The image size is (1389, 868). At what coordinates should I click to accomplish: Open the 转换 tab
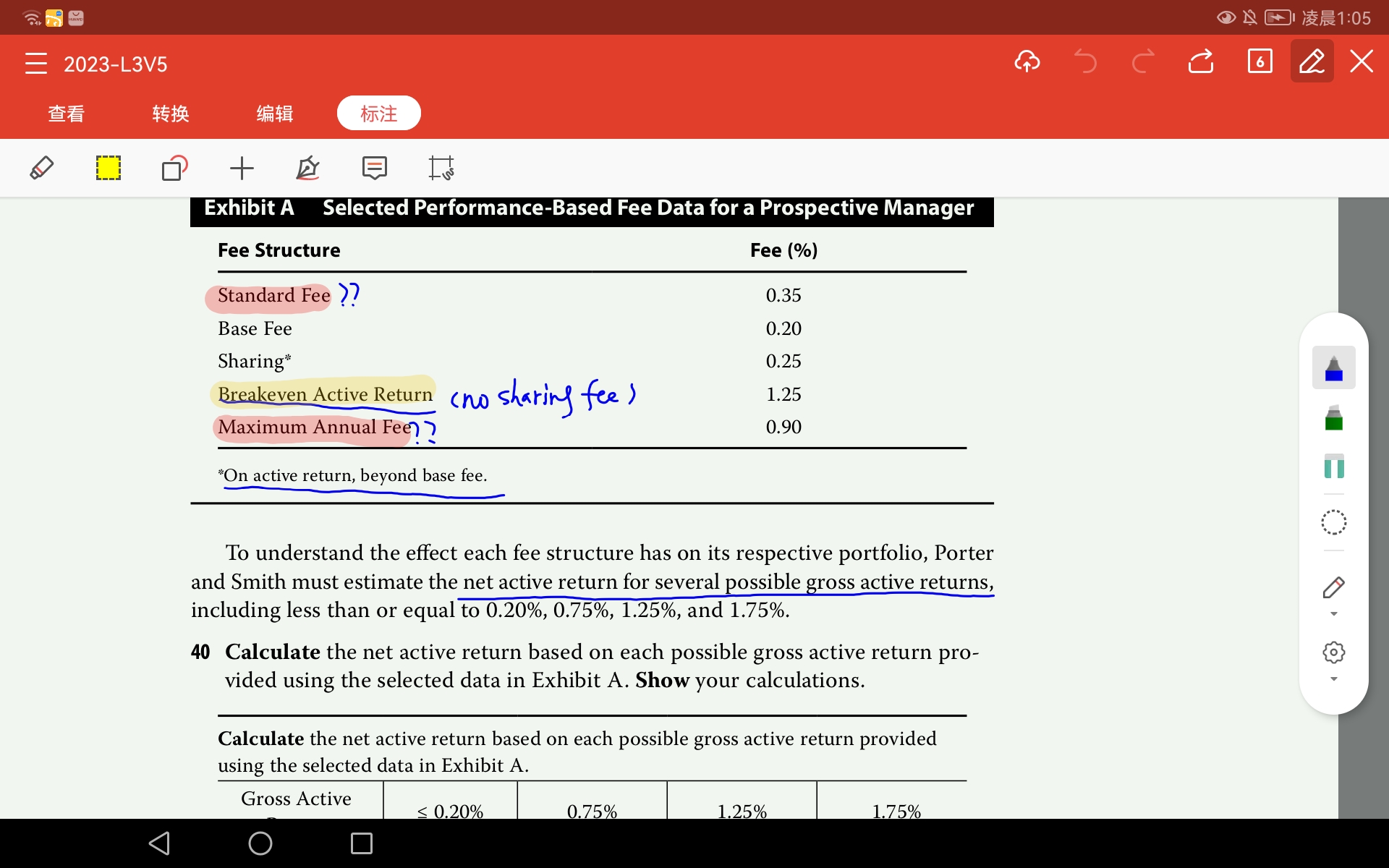(171, 114)
